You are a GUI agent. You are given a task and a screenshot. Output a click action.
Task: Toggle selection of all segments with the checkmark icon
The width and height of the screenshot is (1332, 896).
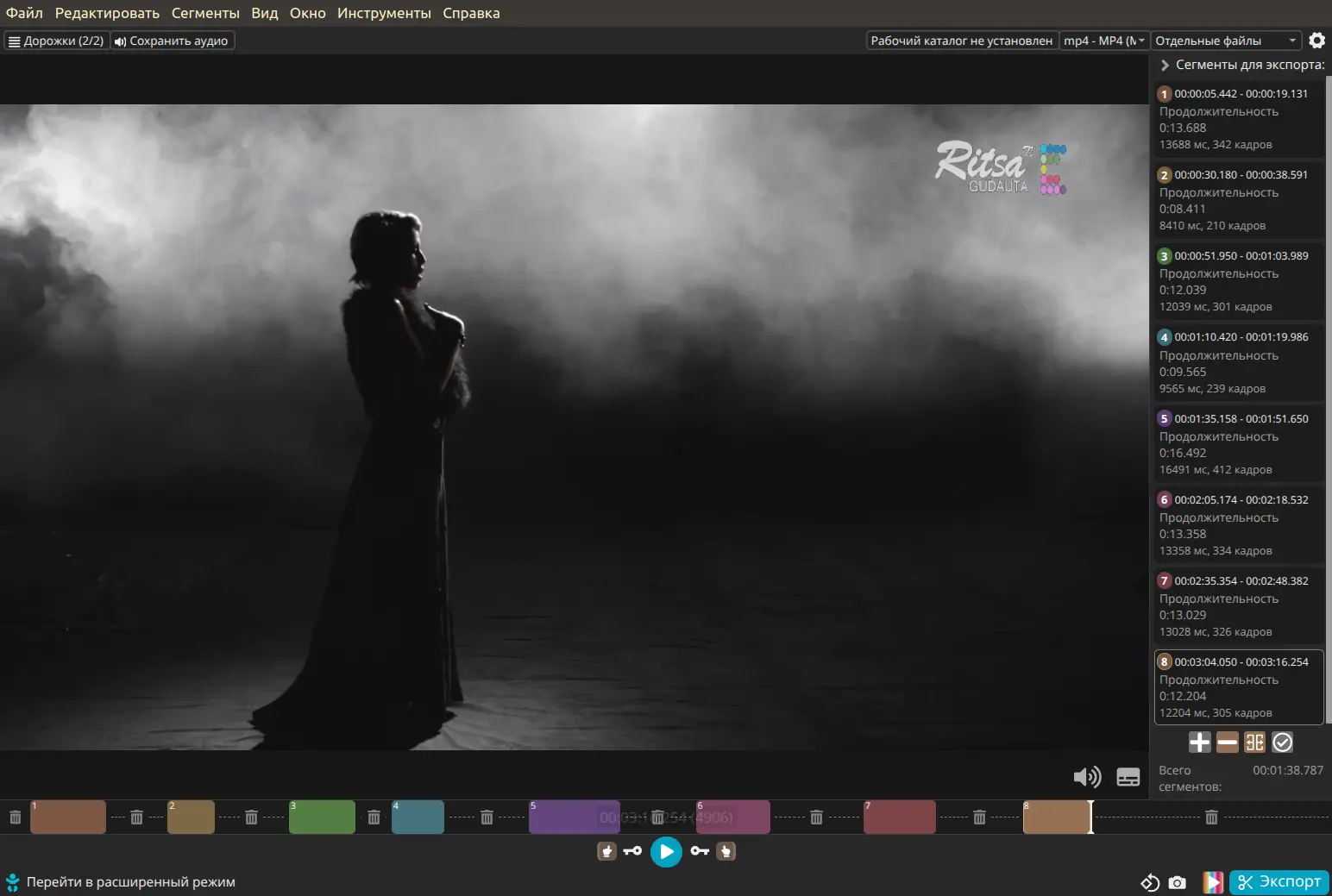click(x=1283, y=742)
